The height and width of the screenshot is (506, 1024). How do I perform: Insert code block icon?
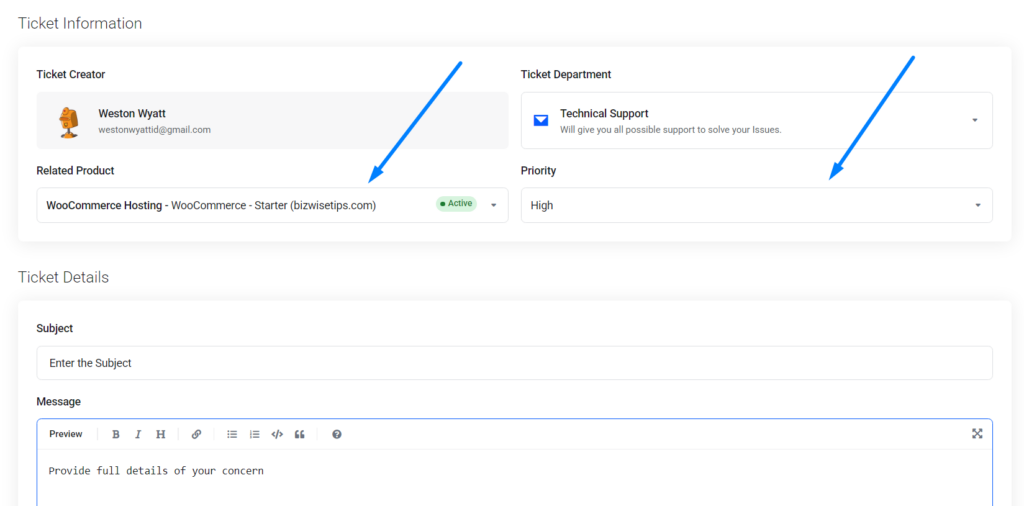(x=277, y=434)
